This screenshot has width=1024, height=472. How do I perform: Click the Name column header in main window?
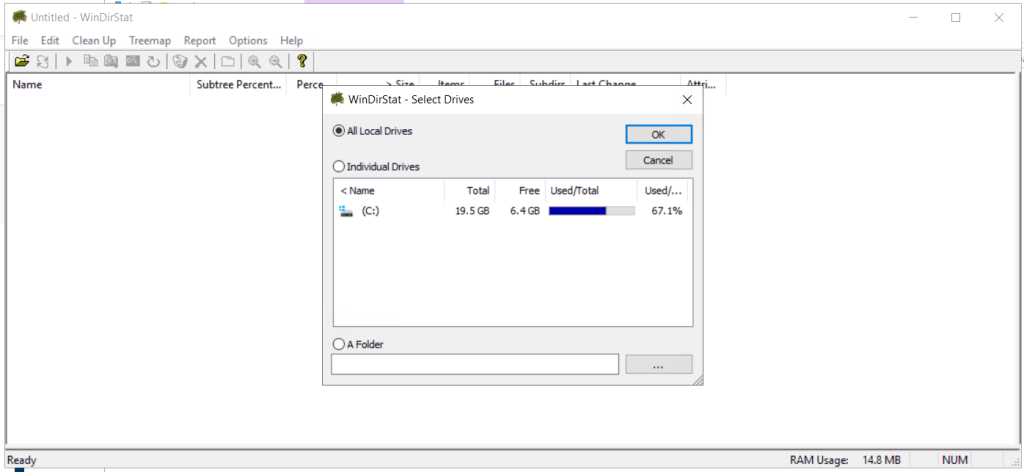pos(98,85)
